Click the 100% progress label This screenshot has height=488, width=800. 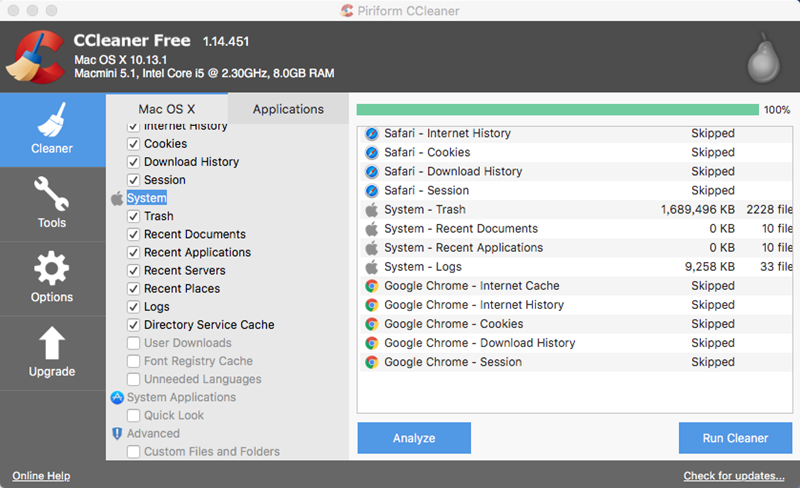(x=777, y=110)
